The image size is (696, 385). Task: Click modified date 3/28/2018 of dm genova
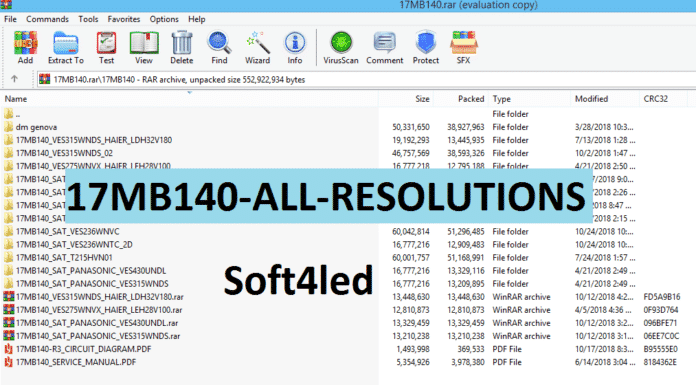pos(604,127)
